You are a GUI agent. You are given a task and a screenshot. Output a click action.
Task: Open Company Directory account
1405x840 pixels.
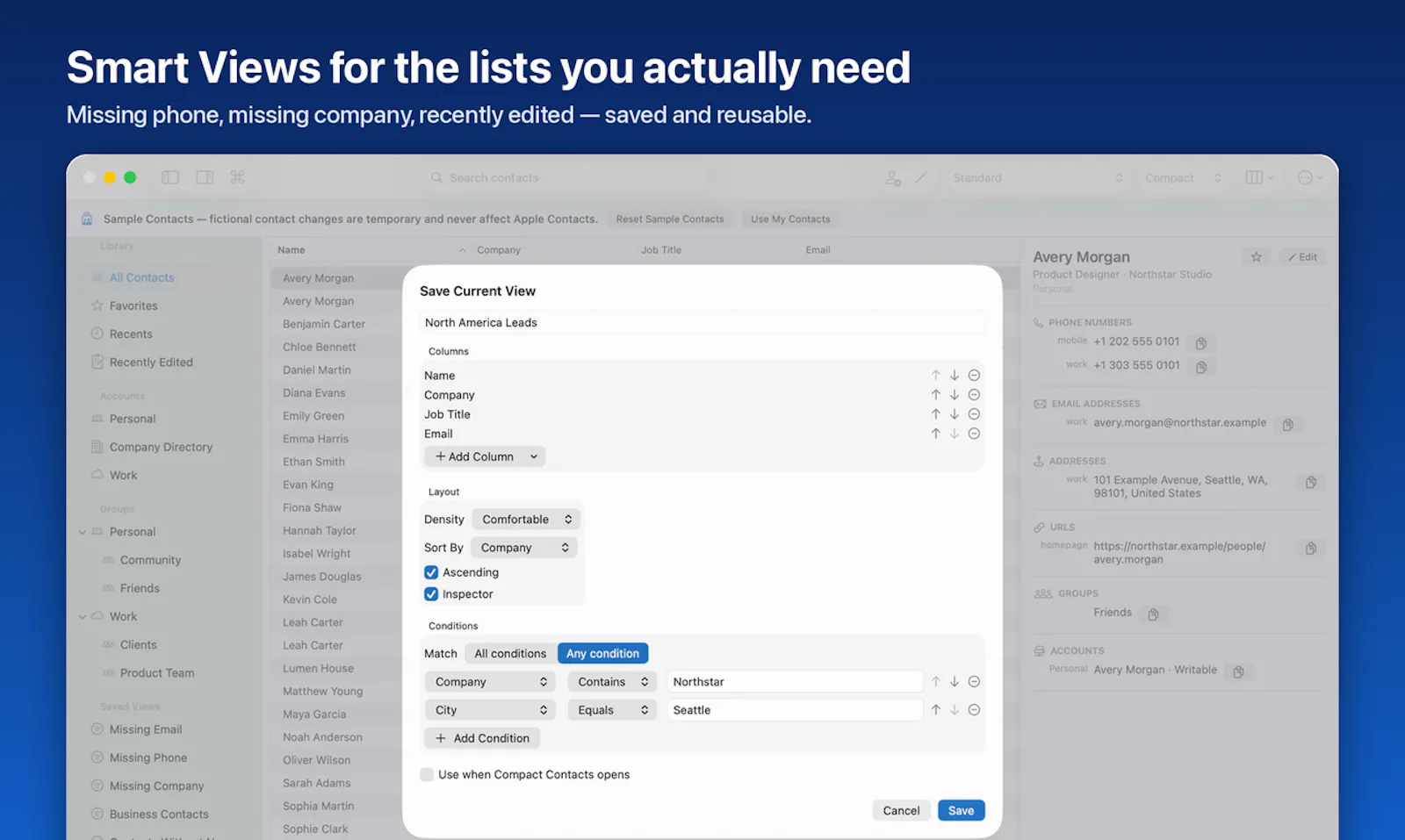pyautogui.click(x=161, y=447)
